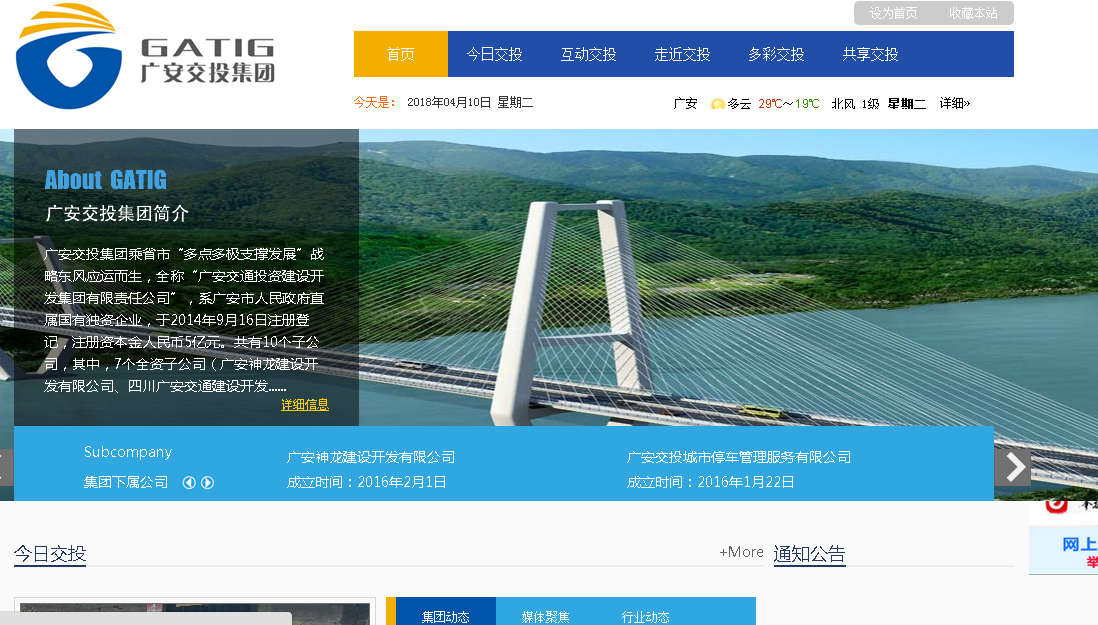Open the 今日交投 navigation menu

point(494,54)
